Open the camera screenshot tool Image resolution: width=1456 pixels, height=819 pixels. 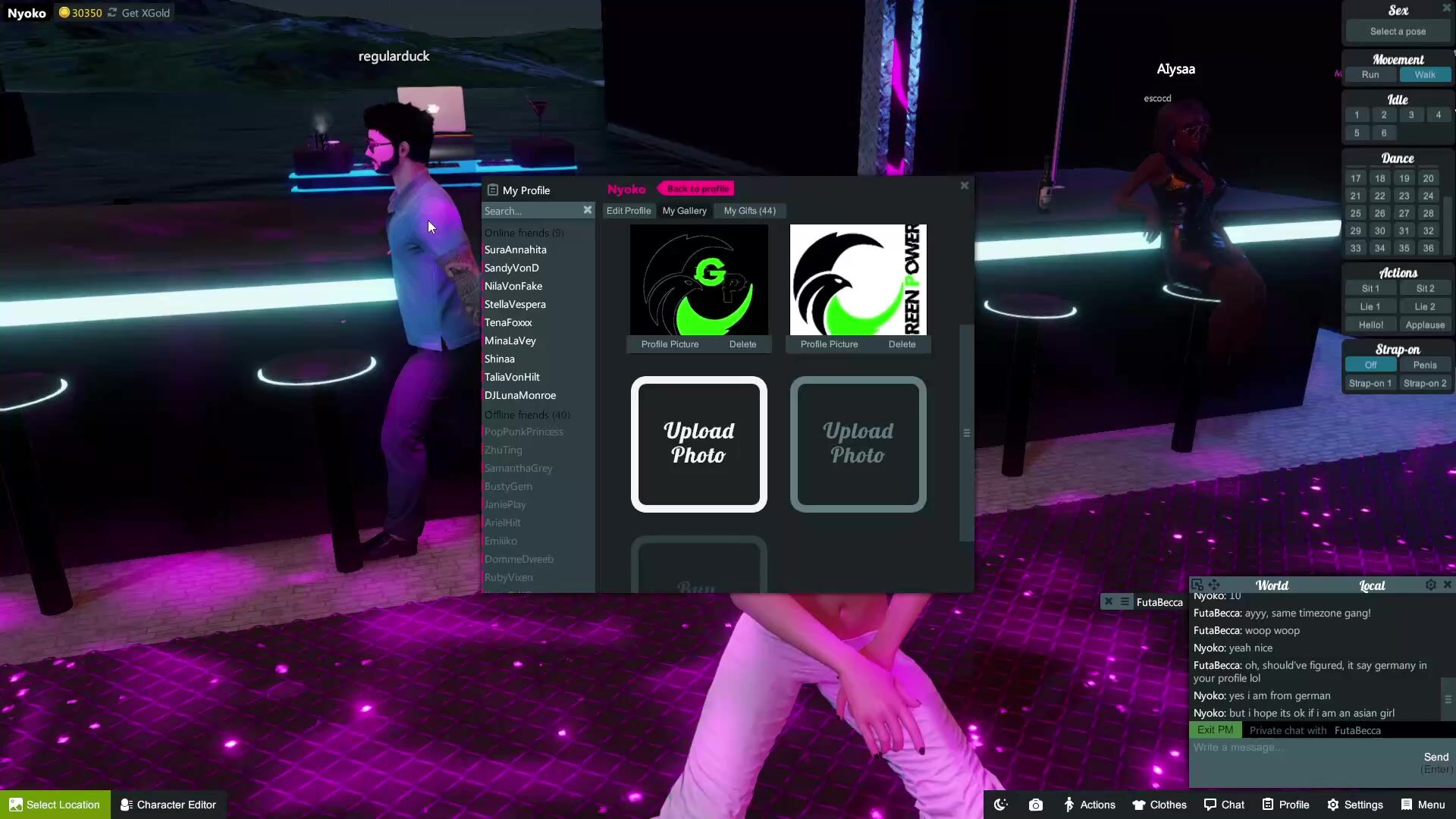coord(1036,805)
